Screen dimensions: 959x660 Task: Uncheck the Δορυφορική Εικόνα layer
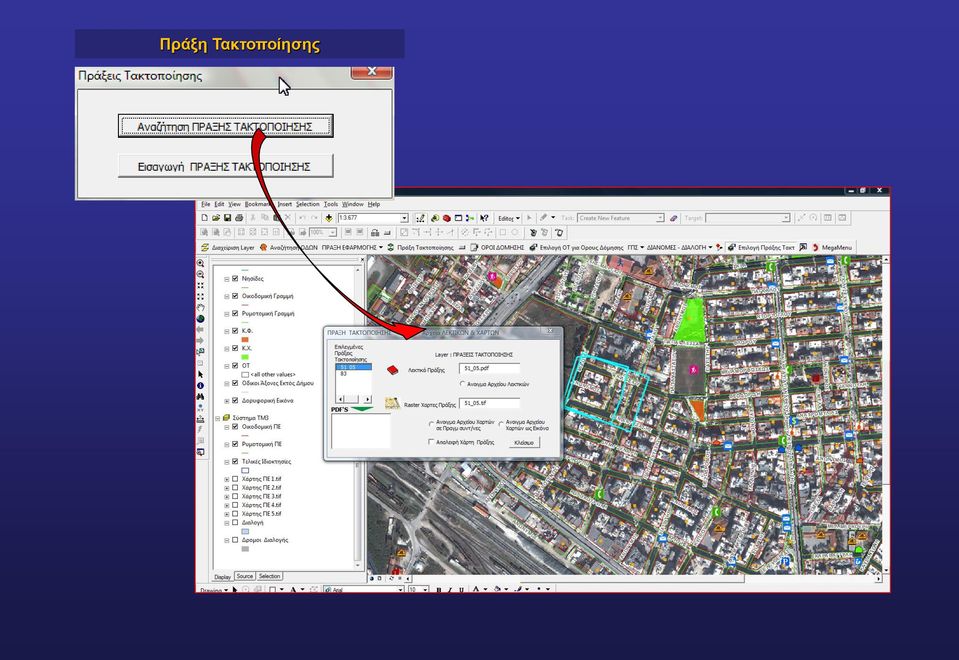235,401
